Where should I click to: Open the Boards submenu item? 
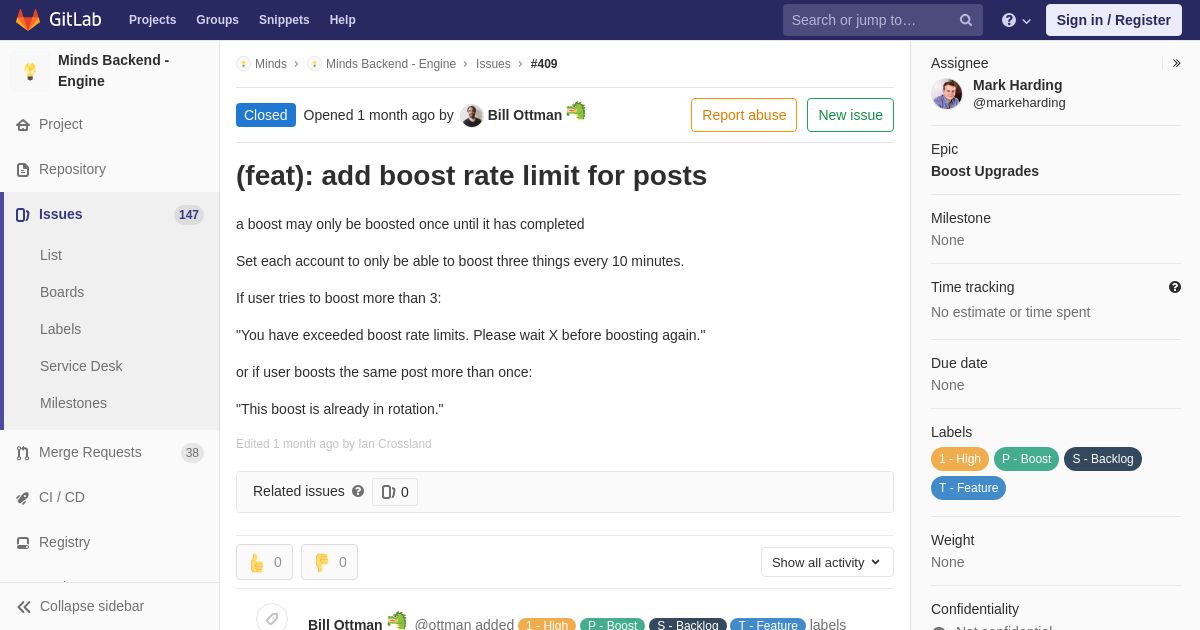tap(62, 292)
